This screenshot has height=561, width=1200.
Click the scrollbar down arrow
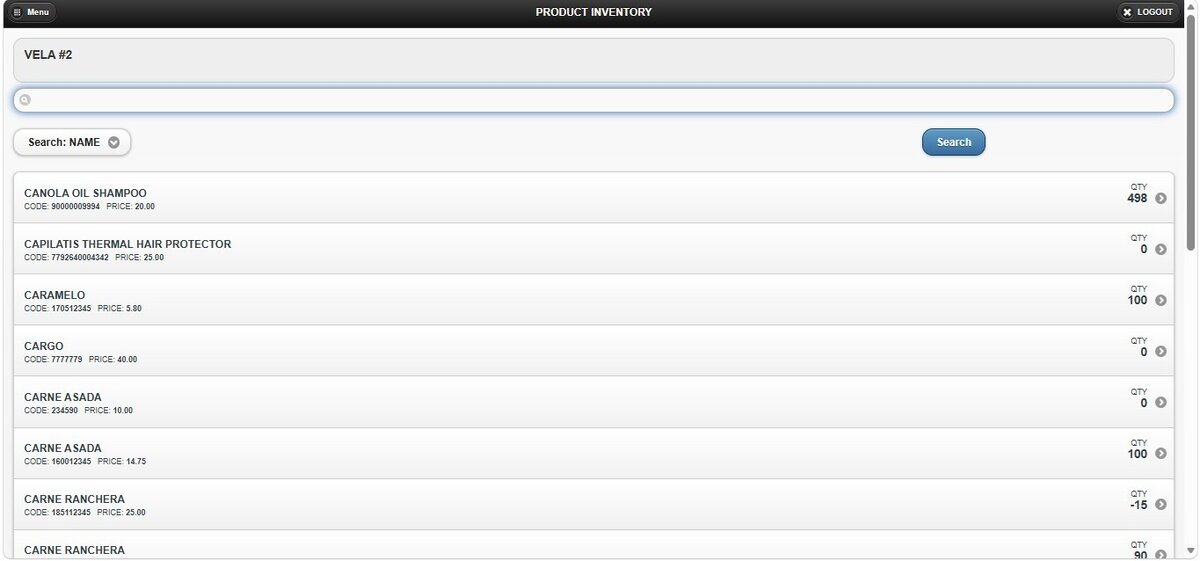1191,551
